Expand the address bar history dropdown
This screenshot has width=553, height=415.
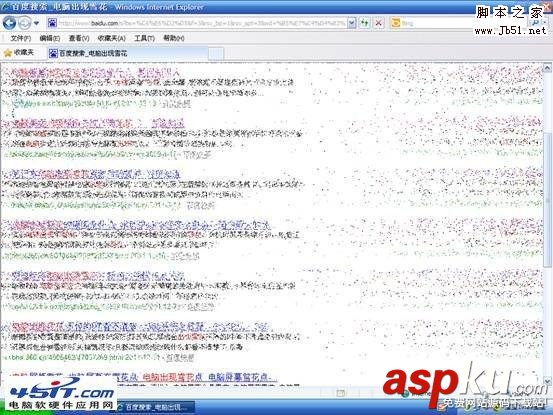(352, 23)
